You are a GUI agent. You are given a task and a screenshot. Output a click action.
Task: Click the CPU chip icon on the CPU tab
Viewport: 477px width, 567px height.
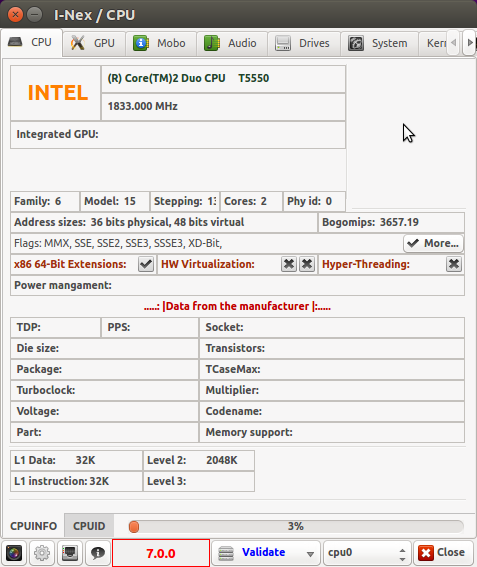pyautogui.click(x=15, y=42)
